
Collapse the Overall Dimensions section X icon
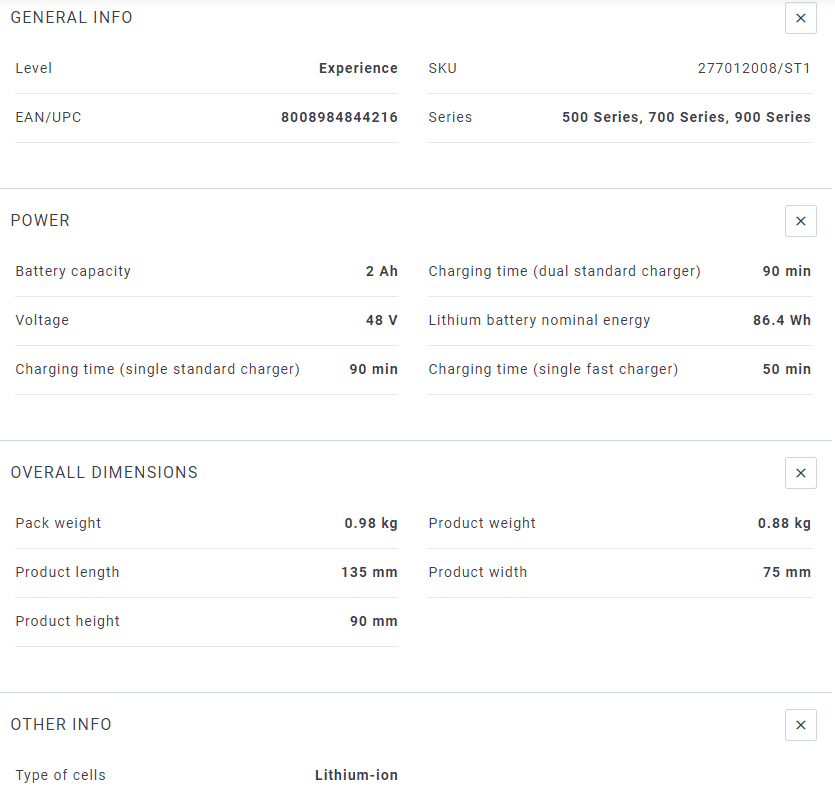point(800,473)
